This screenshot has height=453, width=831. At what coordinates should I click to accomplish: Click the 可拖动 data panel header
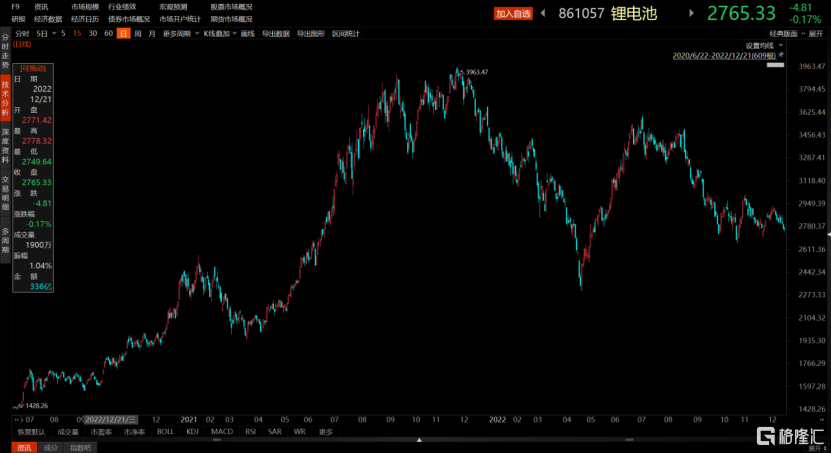click(x=33, y=68)
